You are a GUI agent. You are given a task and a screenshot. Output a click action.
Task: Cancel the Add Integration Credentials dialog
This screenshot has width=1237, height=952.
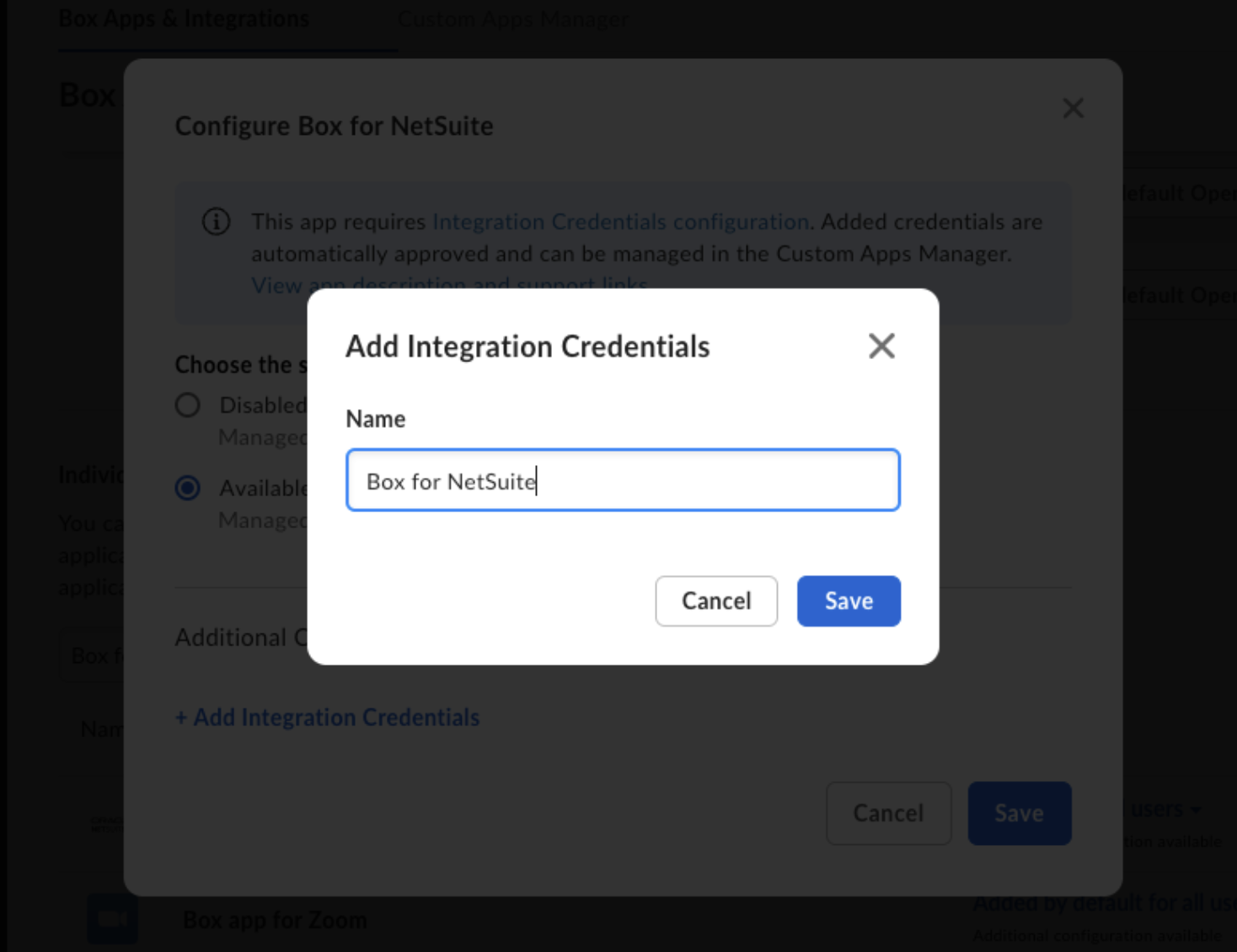pos(715,601)
